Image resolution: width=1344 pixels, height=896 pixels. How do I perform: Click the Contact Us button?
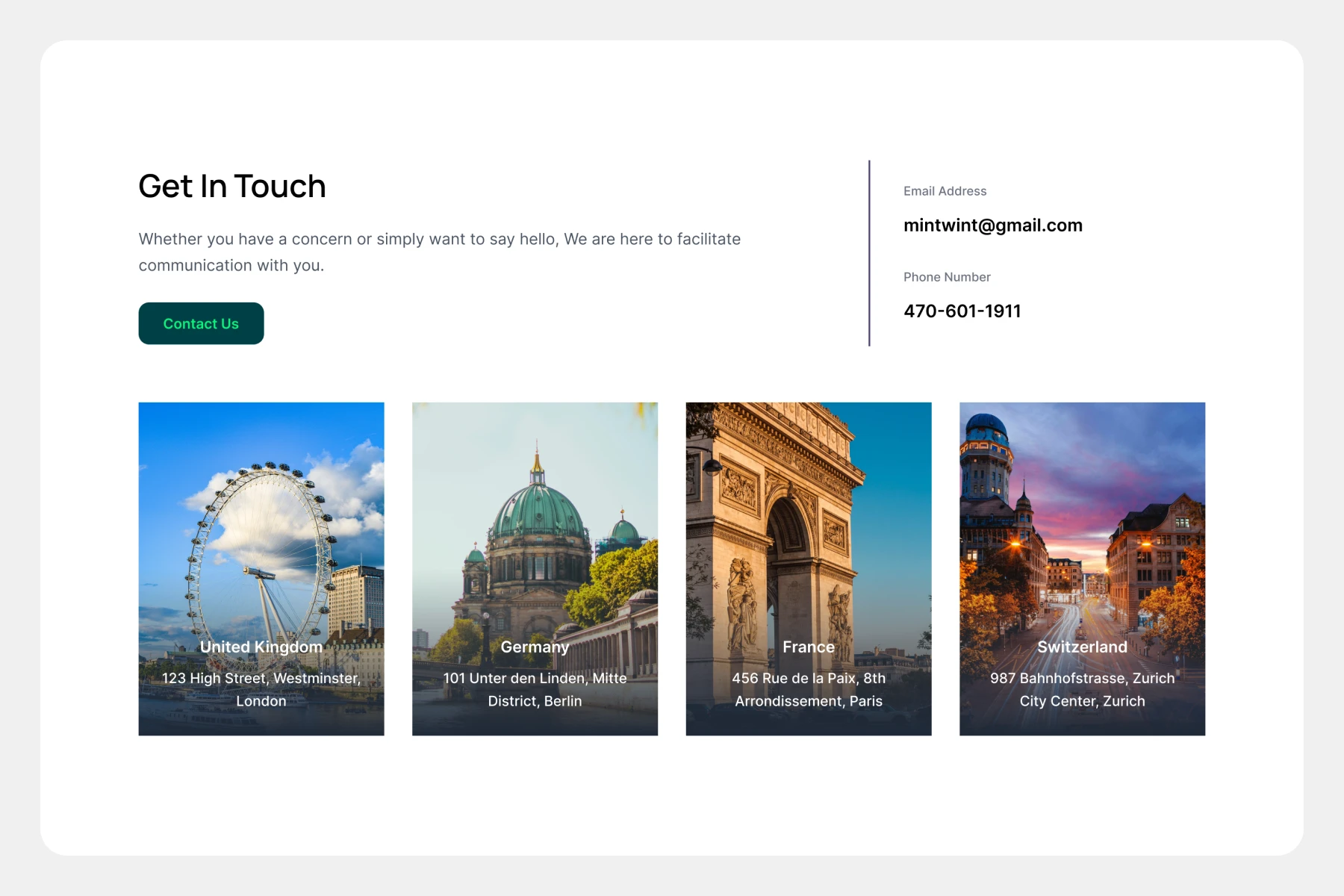pos(201,323)
